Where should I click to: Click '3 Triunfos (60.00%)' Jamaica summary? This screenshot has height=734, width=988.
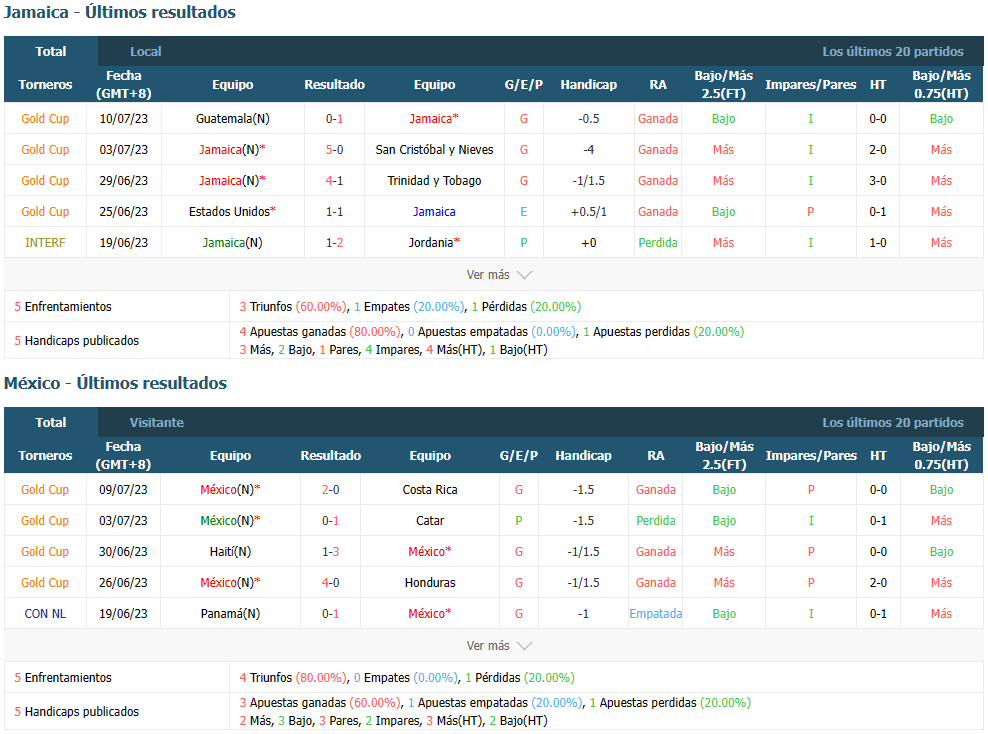click(x=293, y=307)
